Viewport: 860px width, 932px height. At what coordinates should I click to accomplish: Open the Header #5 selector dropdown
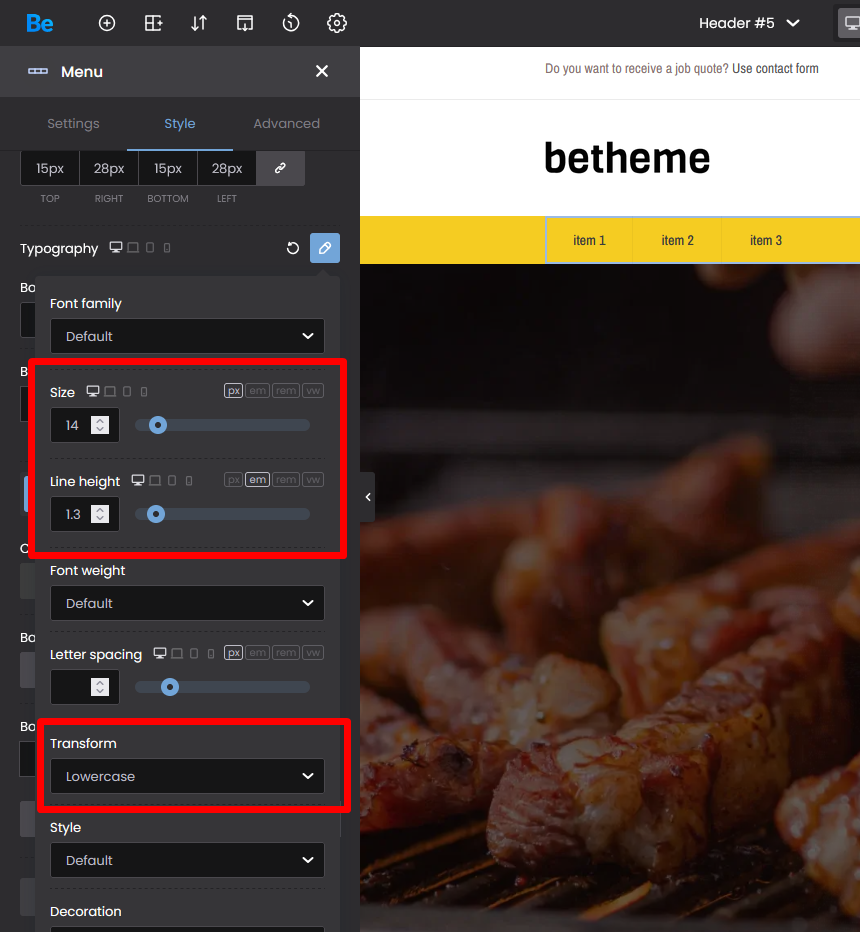[x=749, y=23]
